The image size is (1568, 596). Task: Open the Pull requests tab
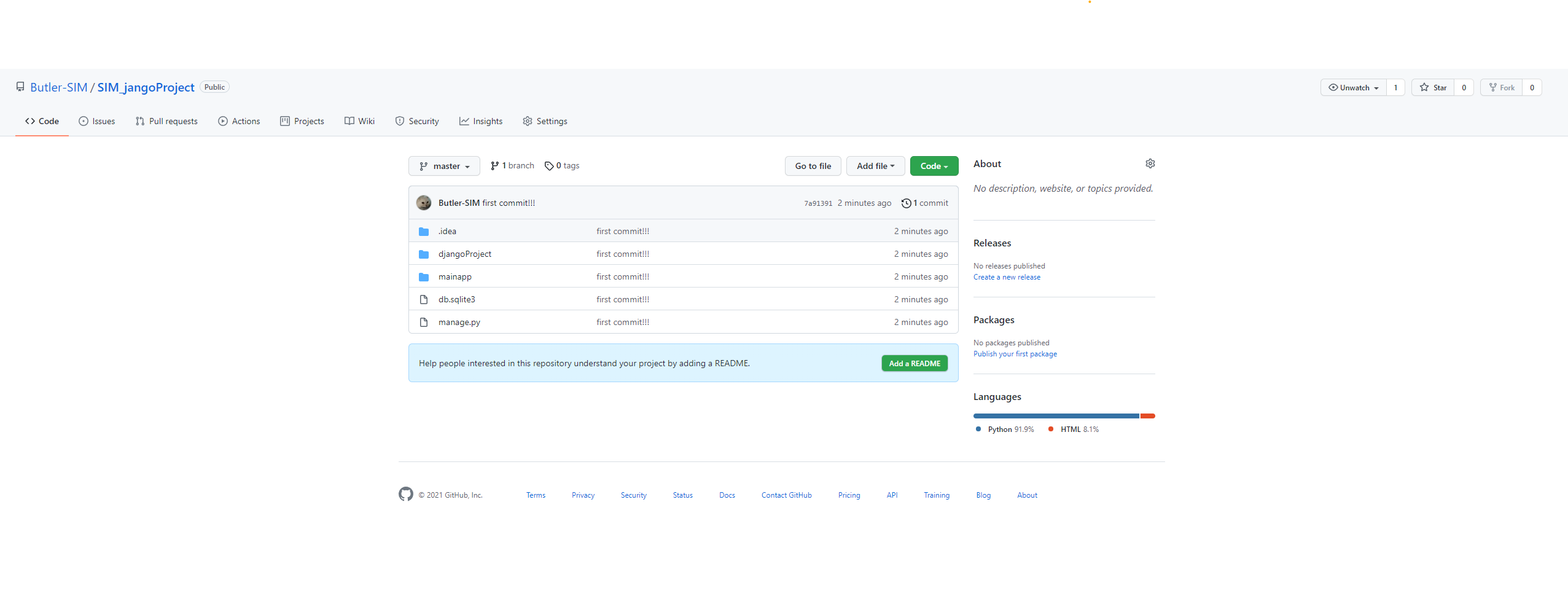(166, 121)
